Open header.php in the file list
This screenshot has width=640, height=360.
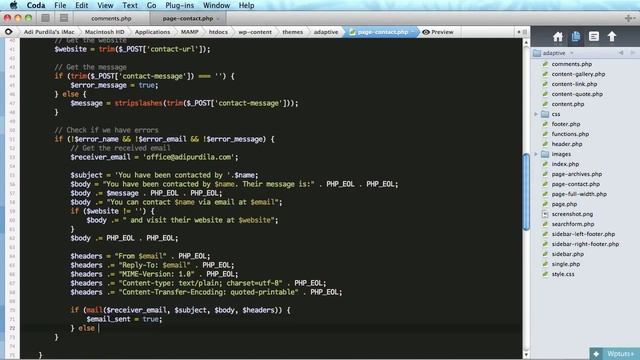(x=567, y=144)
